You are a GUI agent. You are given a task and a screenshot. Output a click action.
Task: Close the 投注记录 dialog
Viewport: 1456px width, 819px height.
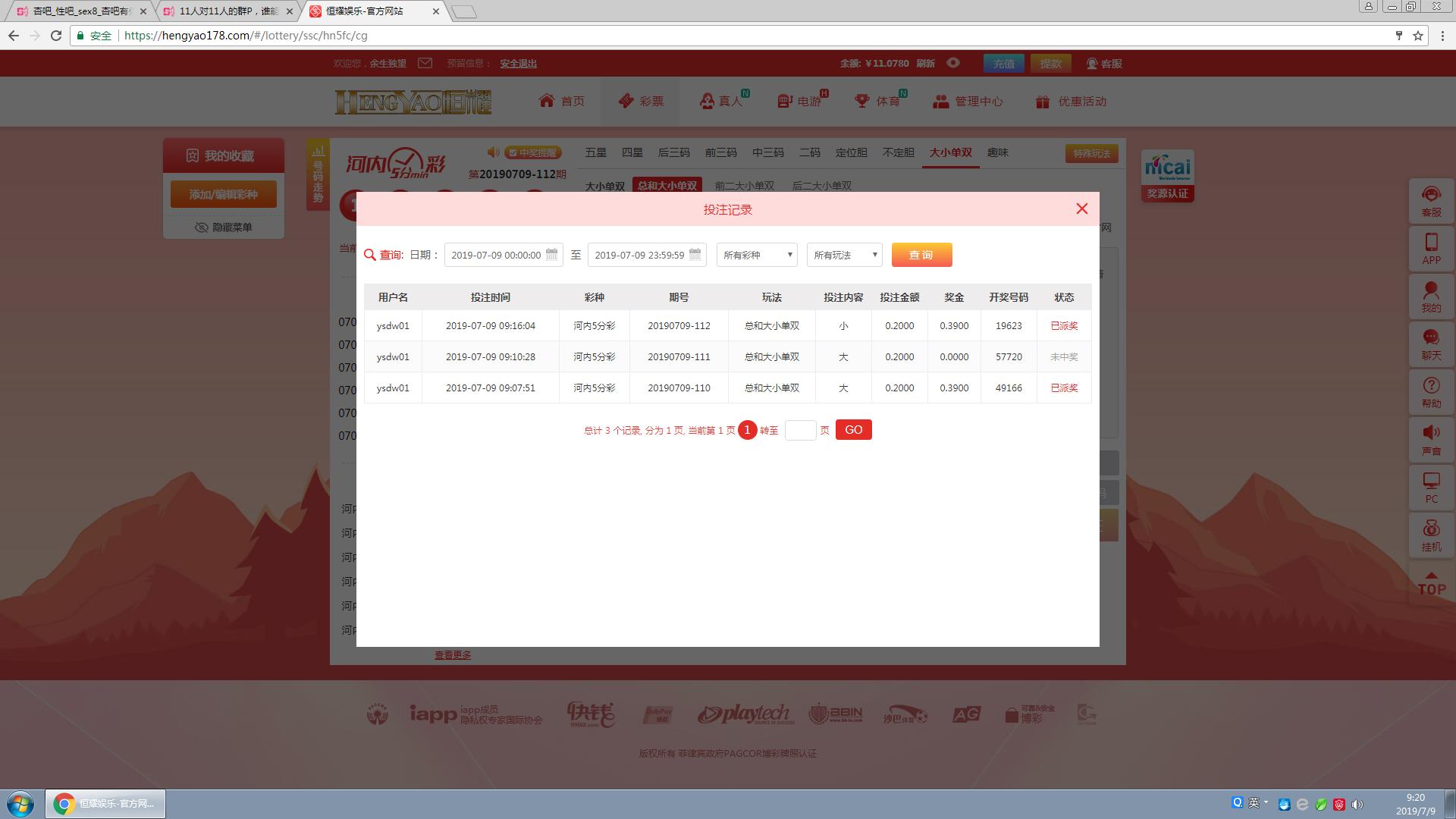tap(1081, 209)
